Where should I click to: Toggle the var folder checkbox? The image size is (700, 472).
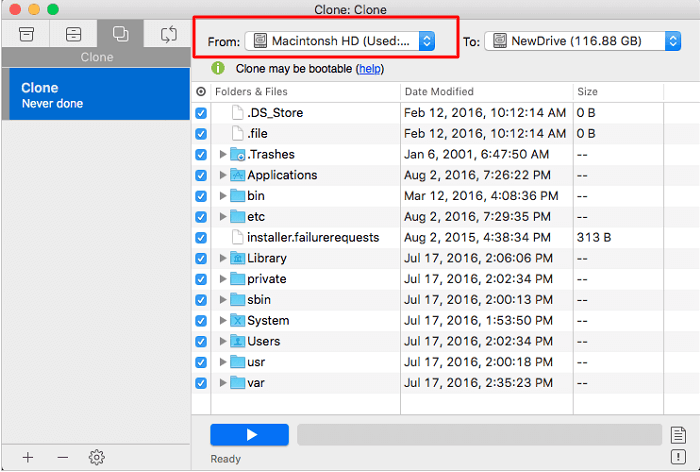201,383
